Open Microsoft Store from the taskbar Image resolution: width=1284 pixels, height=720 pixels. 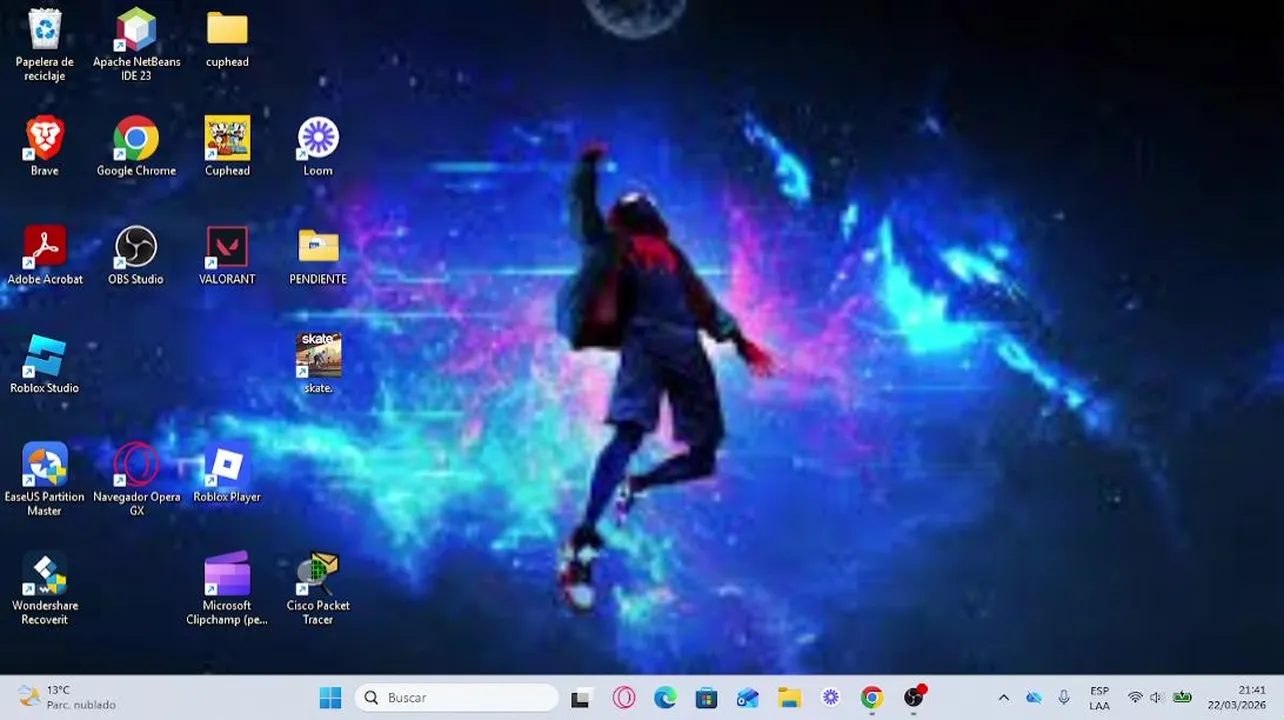pos(707,698)
